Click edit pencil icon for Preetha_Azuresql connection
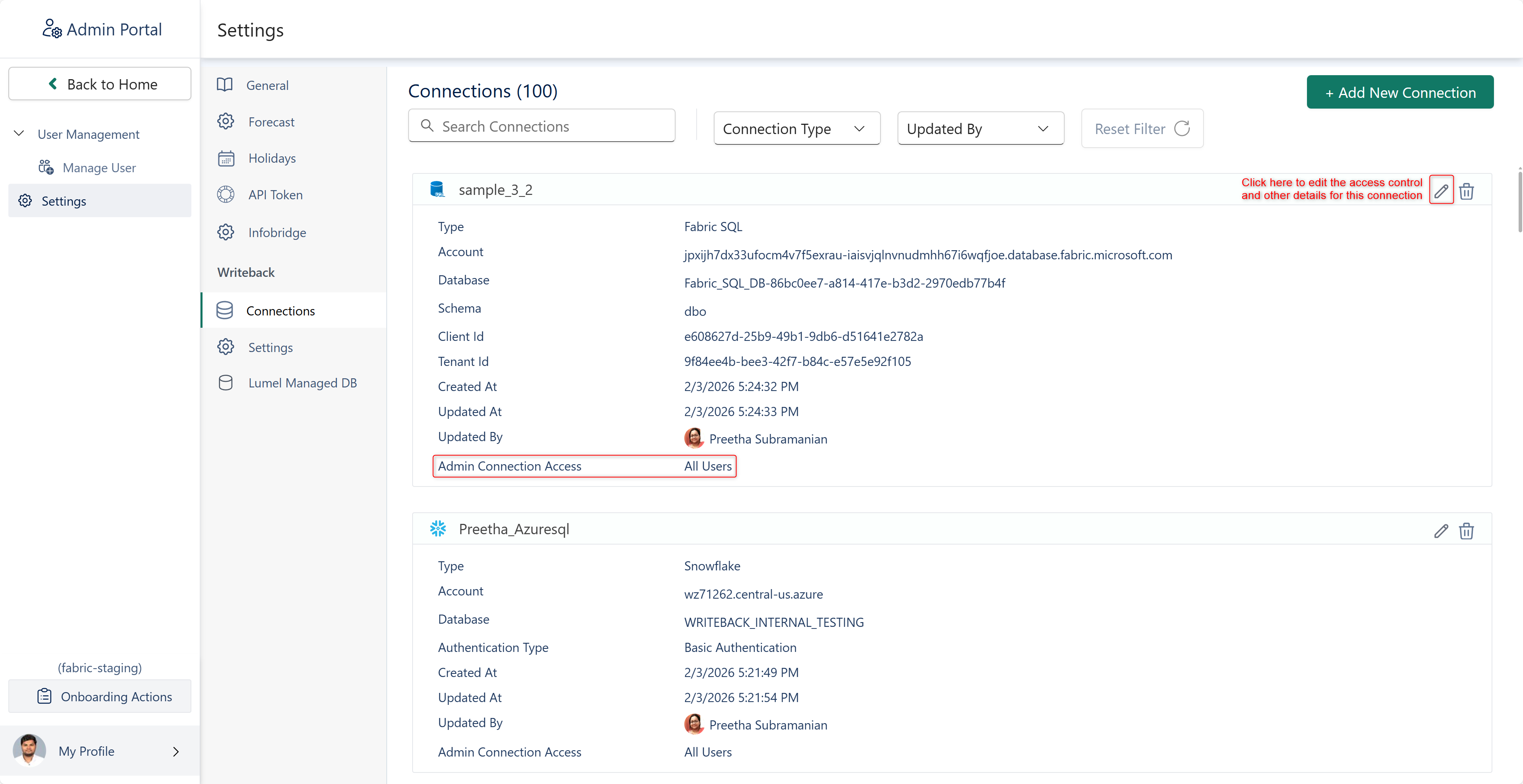1523x784 pixels. (1441, 530)
